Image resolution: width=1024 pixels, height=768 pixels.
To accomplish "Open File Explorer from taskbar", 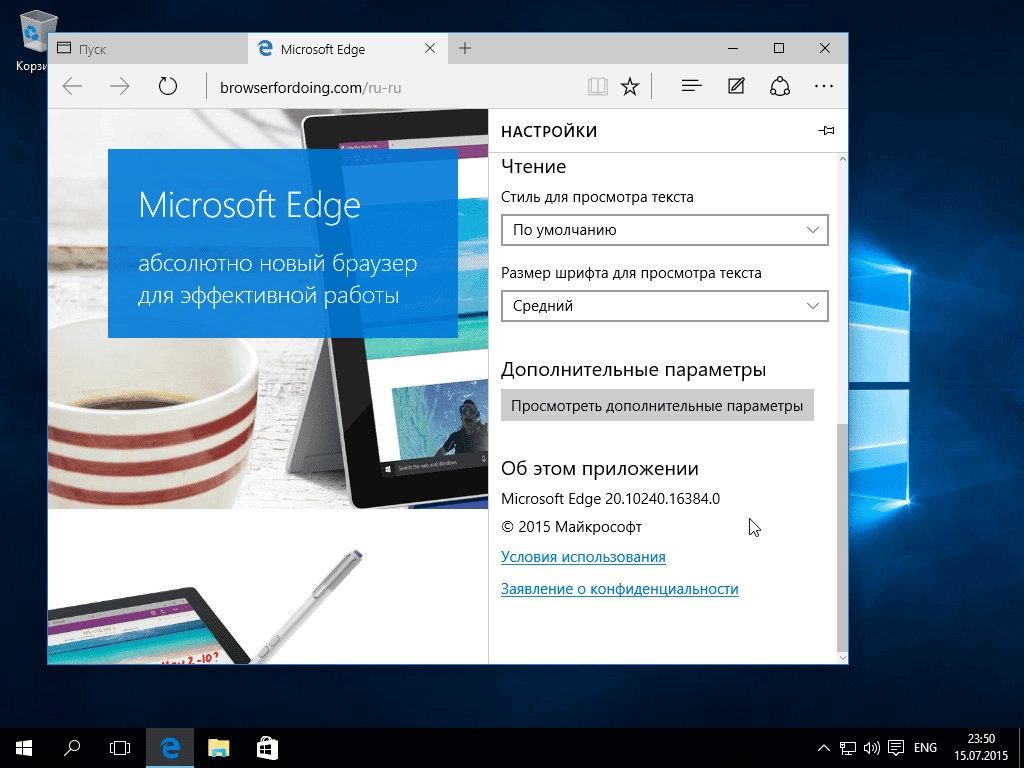I will (218, 748).
